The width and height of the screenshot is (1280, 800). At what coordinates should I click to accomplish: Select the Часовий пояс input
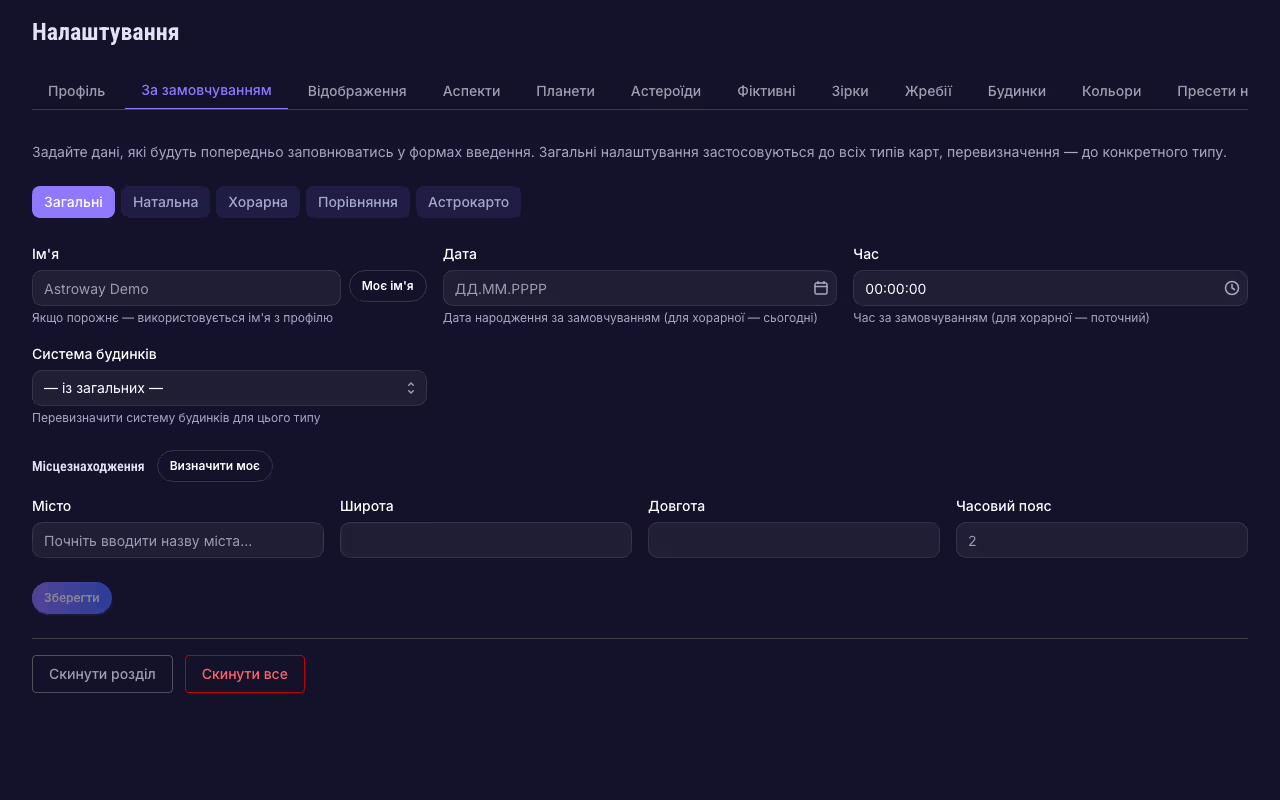click(x=1101, y=540)
